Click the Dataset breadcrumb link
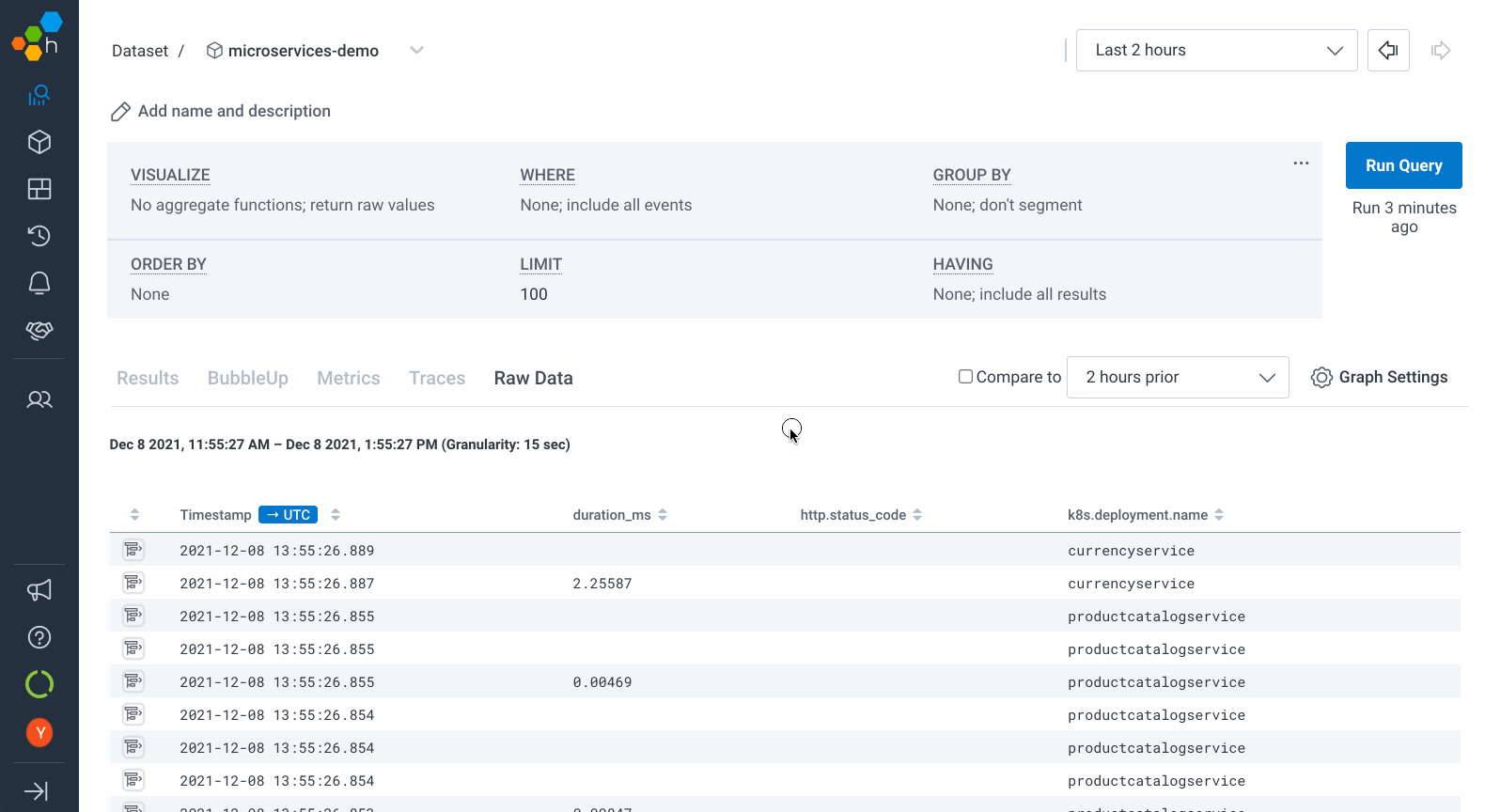 [140, 51]
